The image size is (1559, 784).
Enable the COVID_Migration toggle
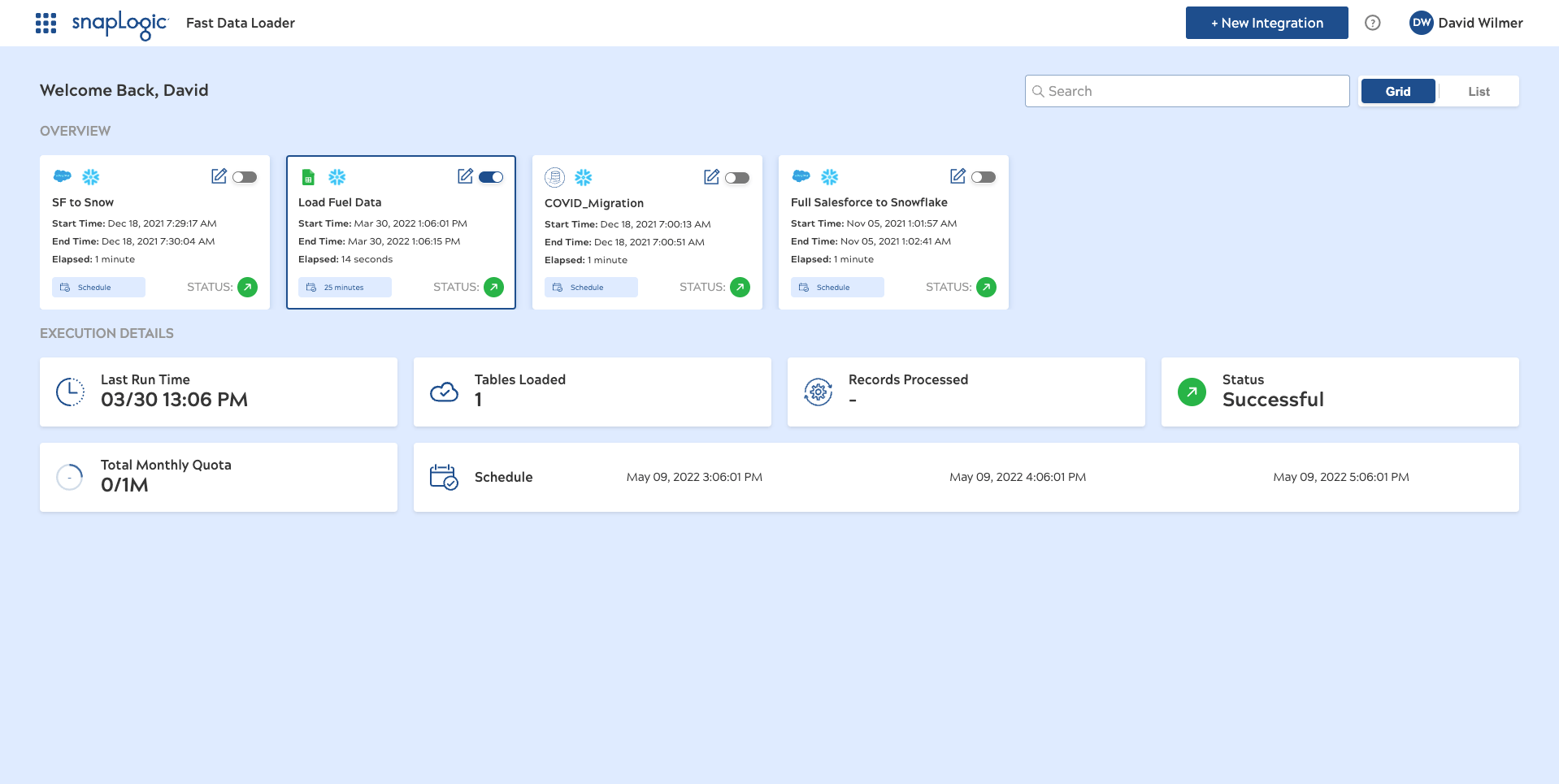click(737, 178)
